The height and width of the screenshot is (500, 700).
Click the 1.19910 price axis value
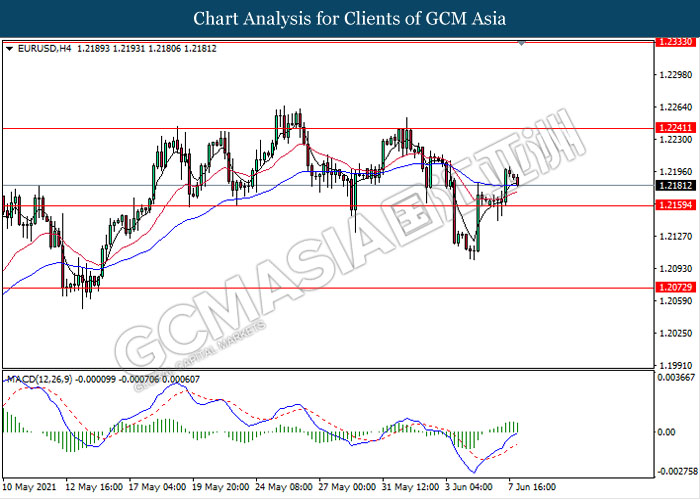pyautogui.click(x=675, y=366)
